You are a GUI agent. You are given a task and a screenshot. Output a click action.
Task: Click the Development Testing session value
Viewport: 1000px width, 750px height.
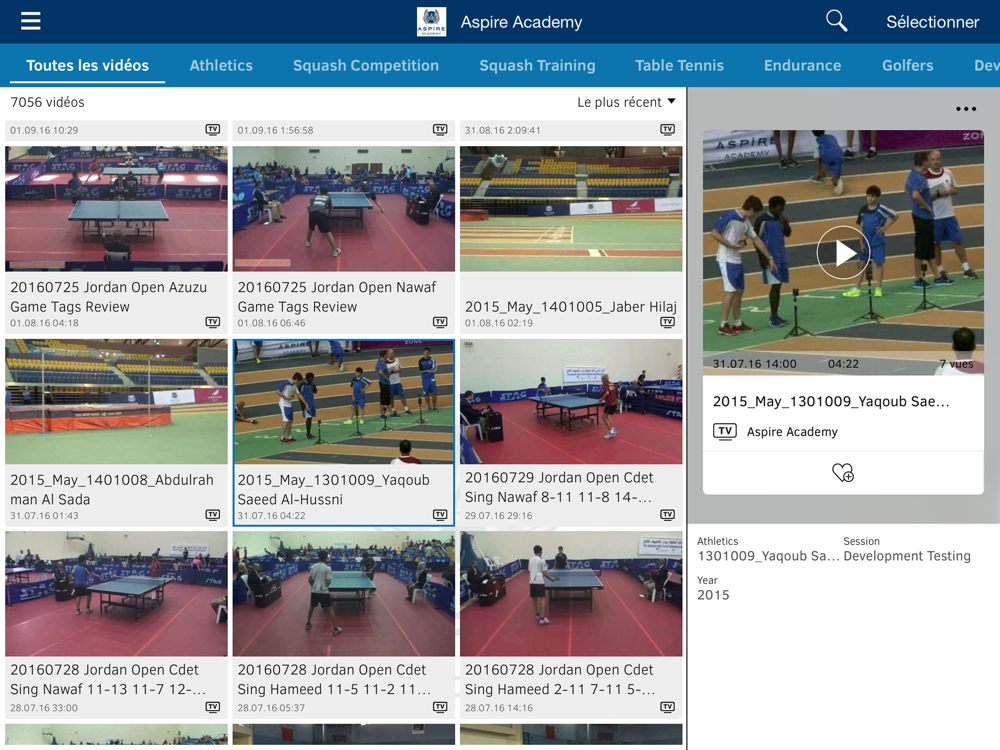point(906,555)
